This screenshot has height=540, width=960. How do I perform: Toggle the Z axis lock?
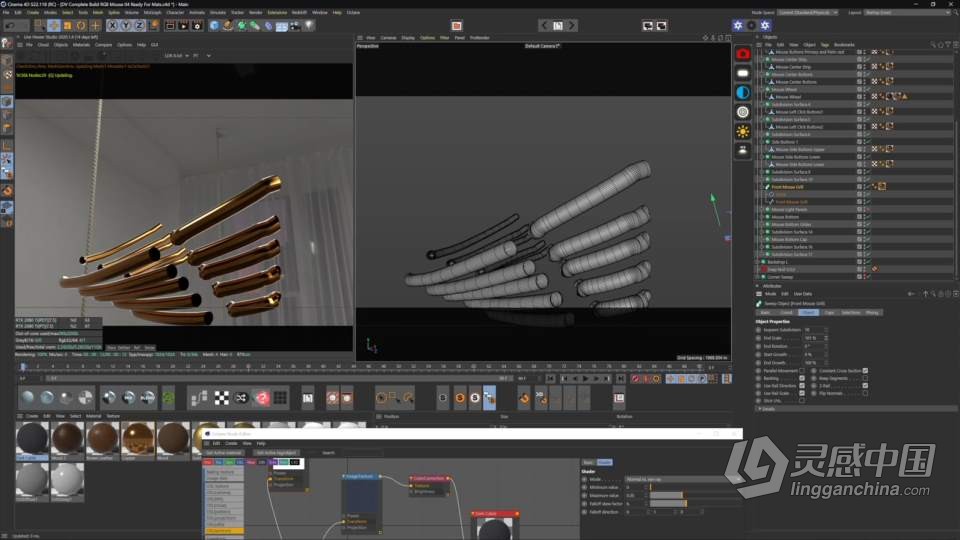[x=139, y=26]
